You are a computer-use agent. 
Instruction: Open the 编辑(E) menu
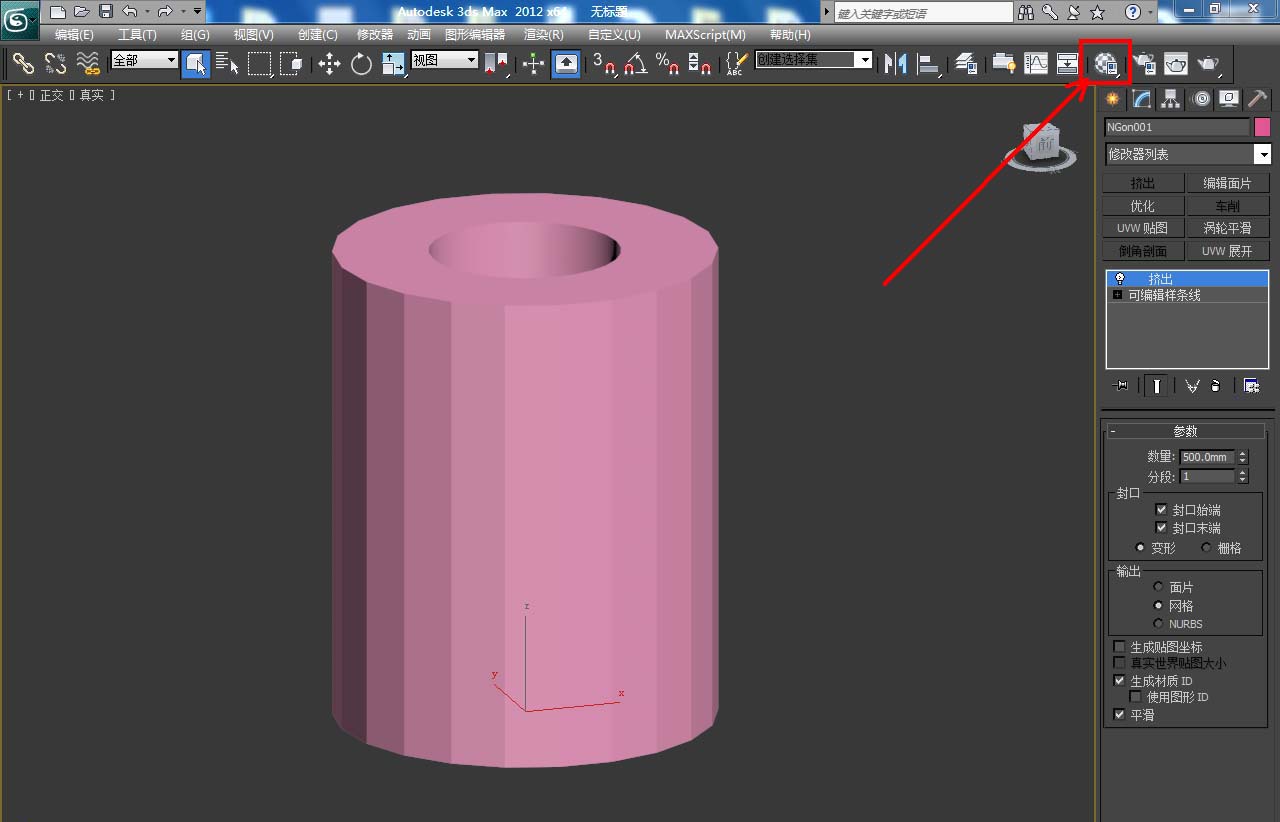click(x=74, y=34)
